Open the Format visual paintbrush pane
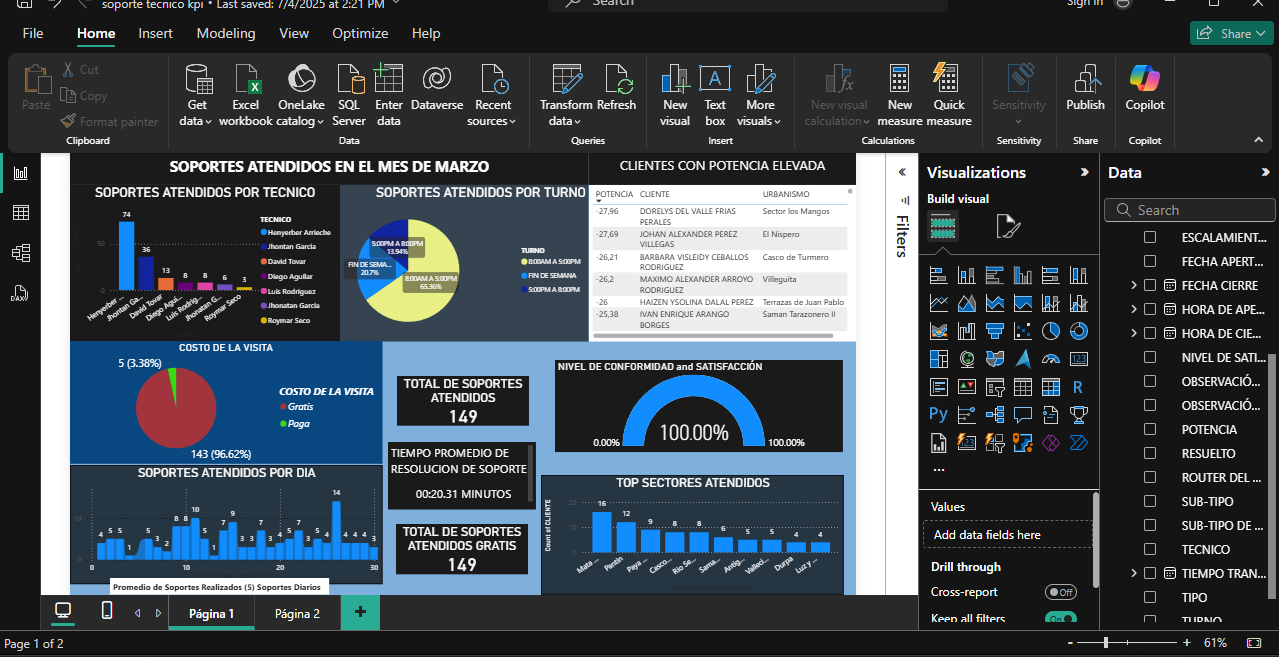This screenshot has width=1279, height=657. (1009, 227)
